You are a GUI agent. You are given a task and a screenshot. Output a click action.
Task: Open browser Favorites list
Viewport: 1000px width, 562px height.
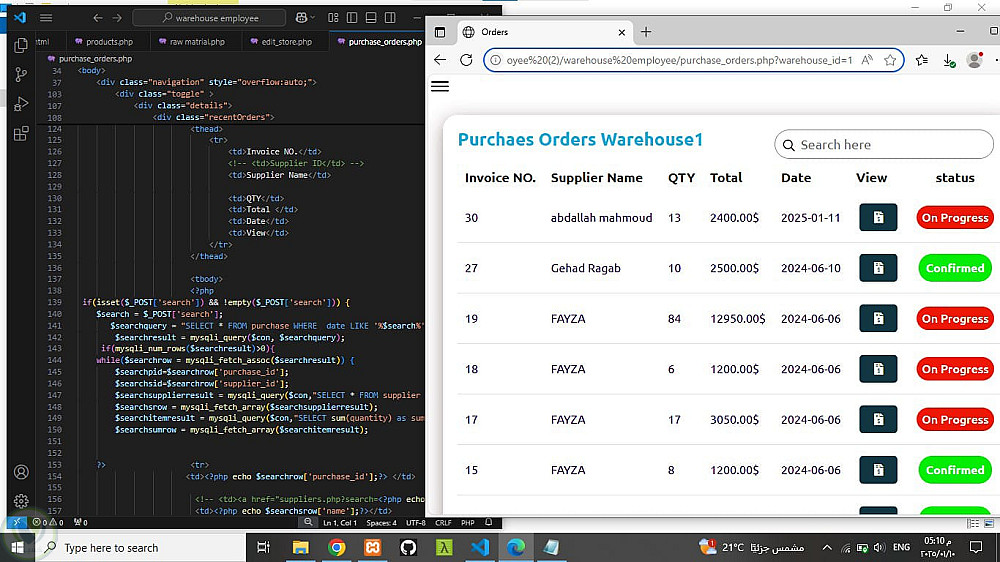(922, 60)
